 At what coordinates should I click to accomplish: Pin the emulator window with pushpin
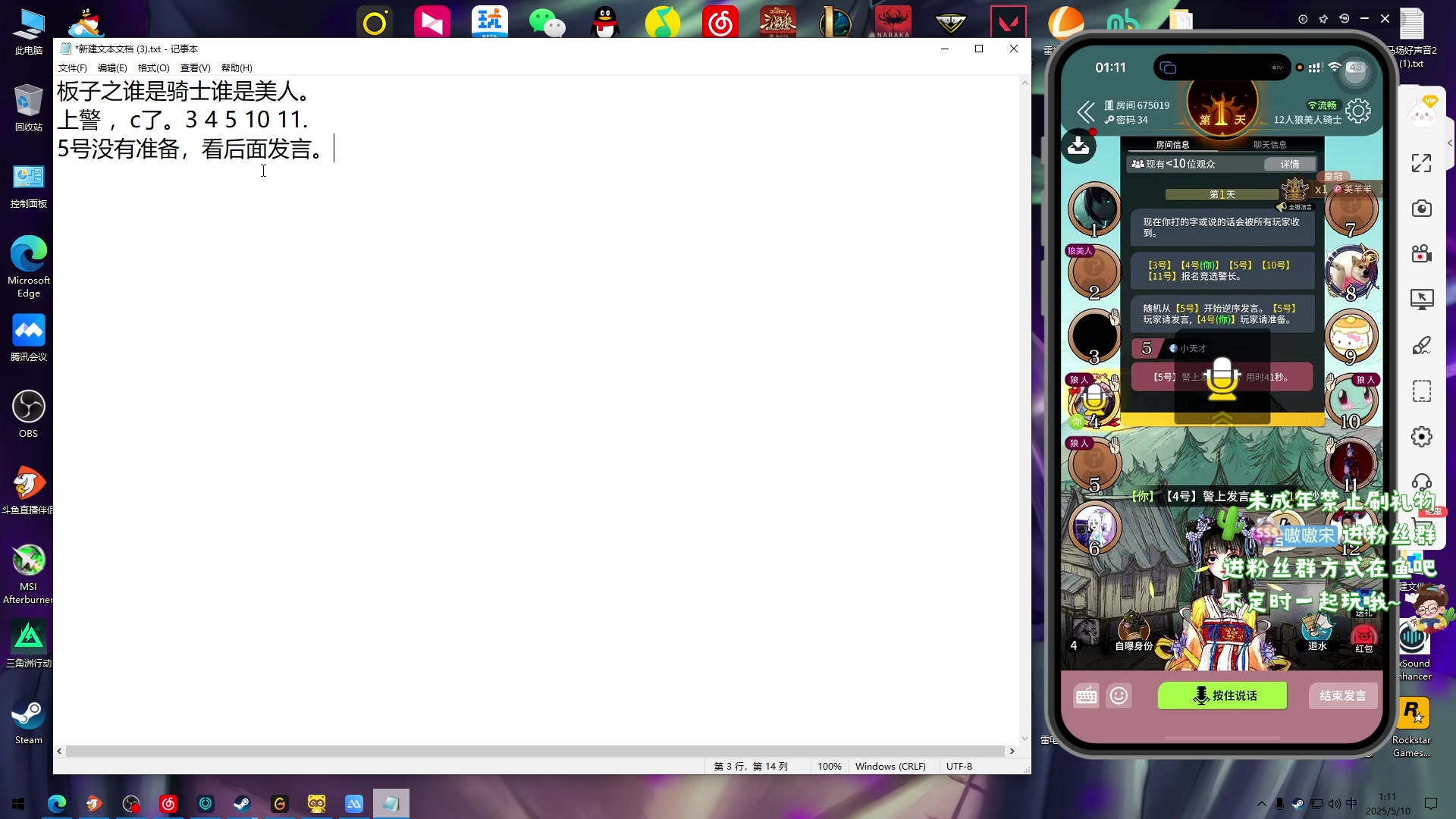1323,19
